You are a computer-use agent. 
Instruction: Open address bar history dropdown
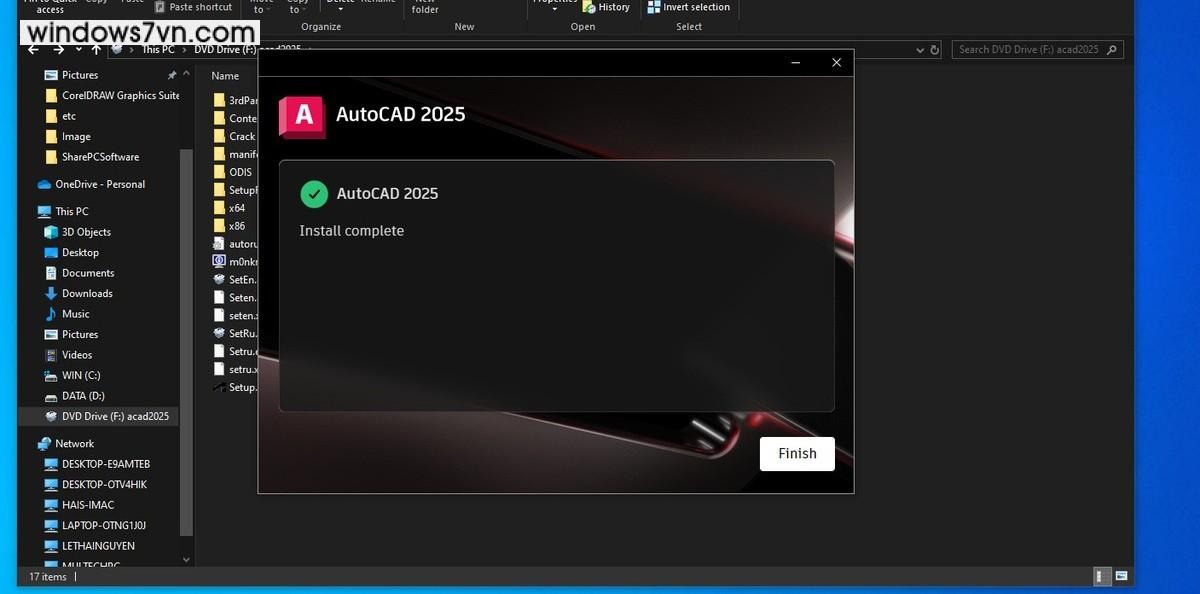(919, 49)
